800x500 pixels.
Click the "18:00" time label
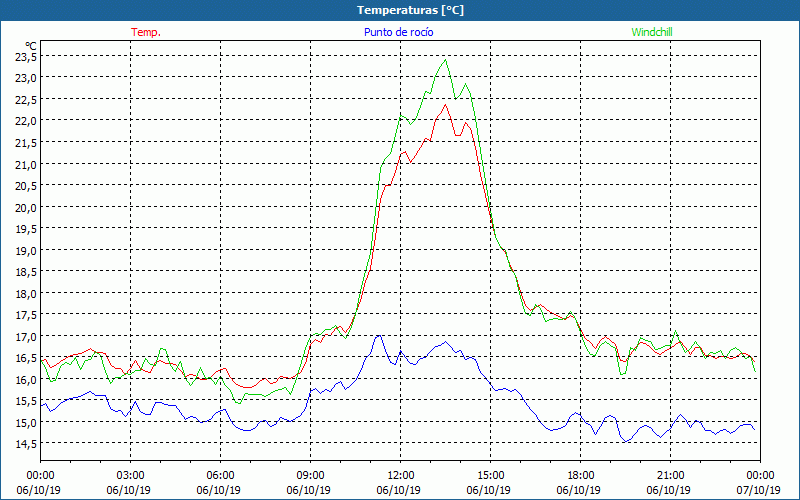point(581,476)
